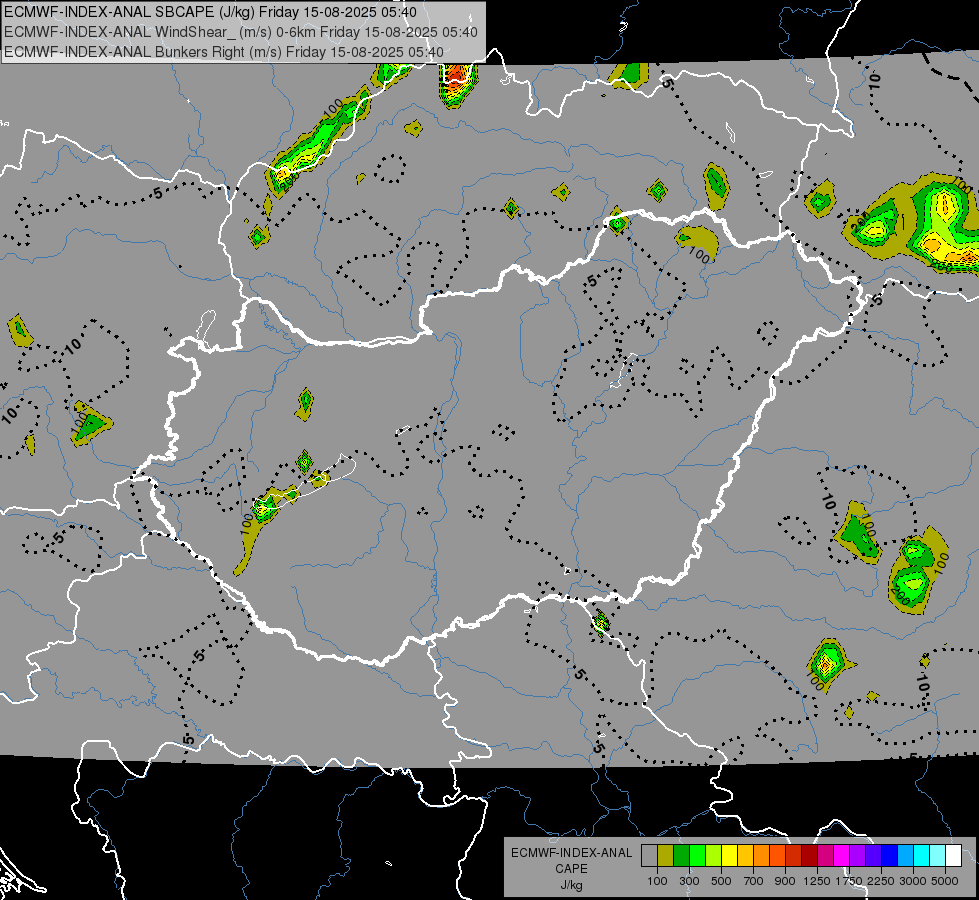Select the bright green swatch after 300
Screen dimensions: 979x900
pyautogui.click(x=697, y=856)
